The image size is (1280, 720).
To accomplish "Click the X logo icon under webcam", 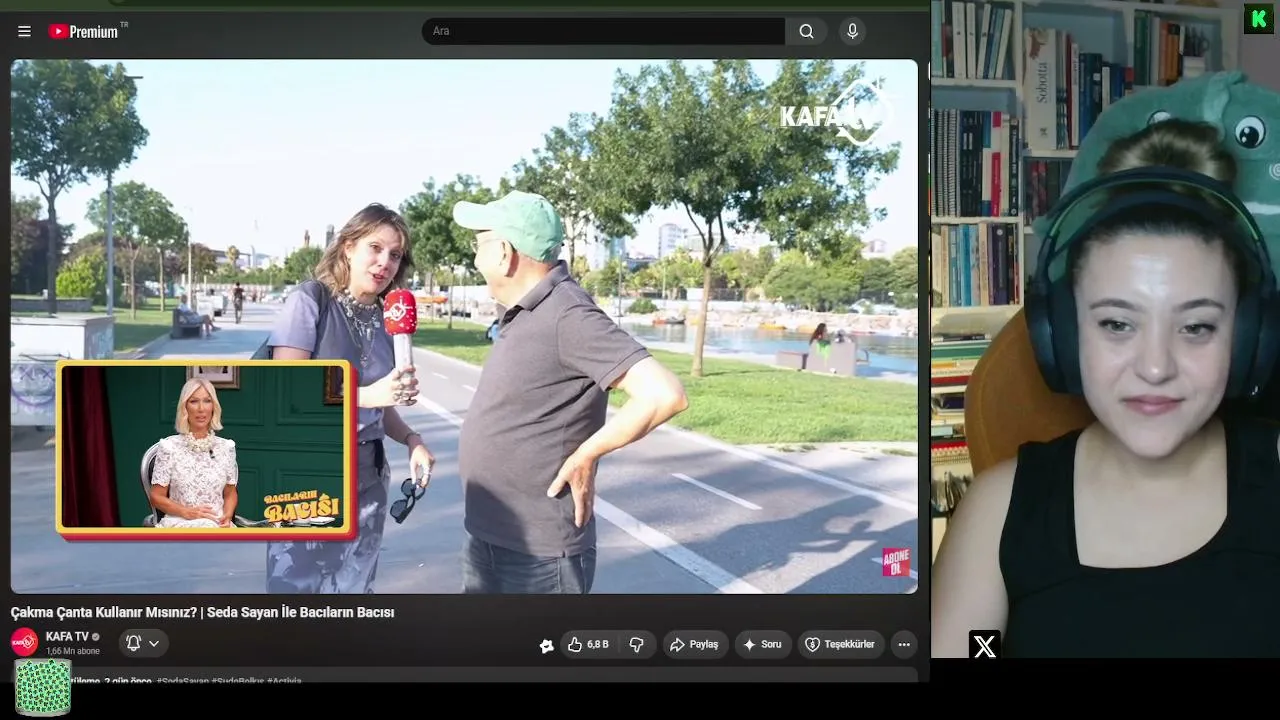I will [x=985, y=647].
